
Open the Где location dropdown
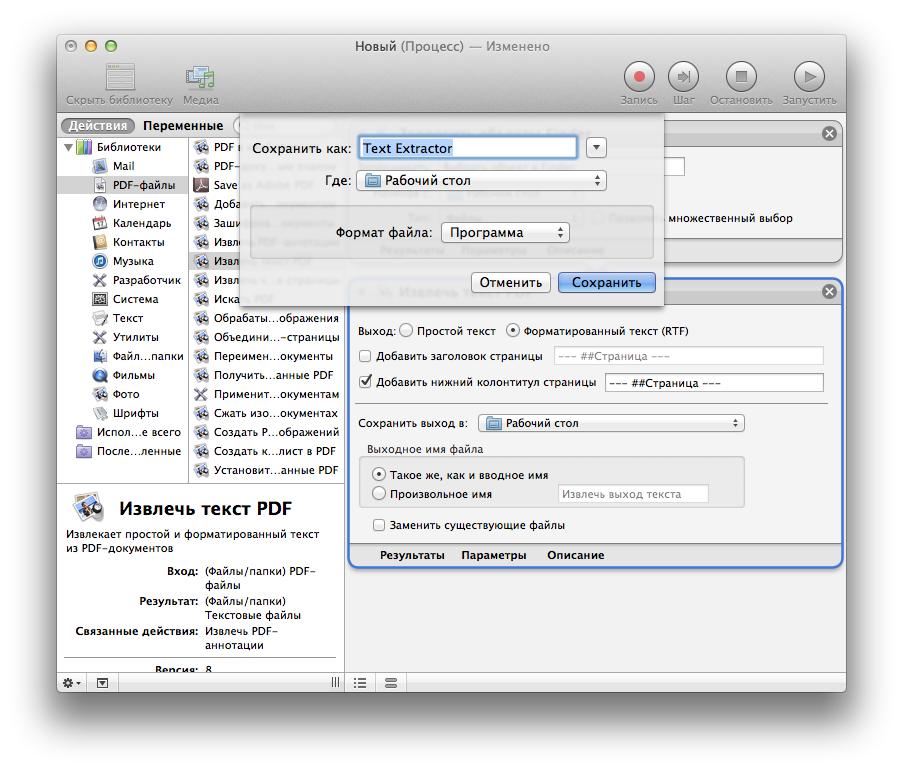482,181
